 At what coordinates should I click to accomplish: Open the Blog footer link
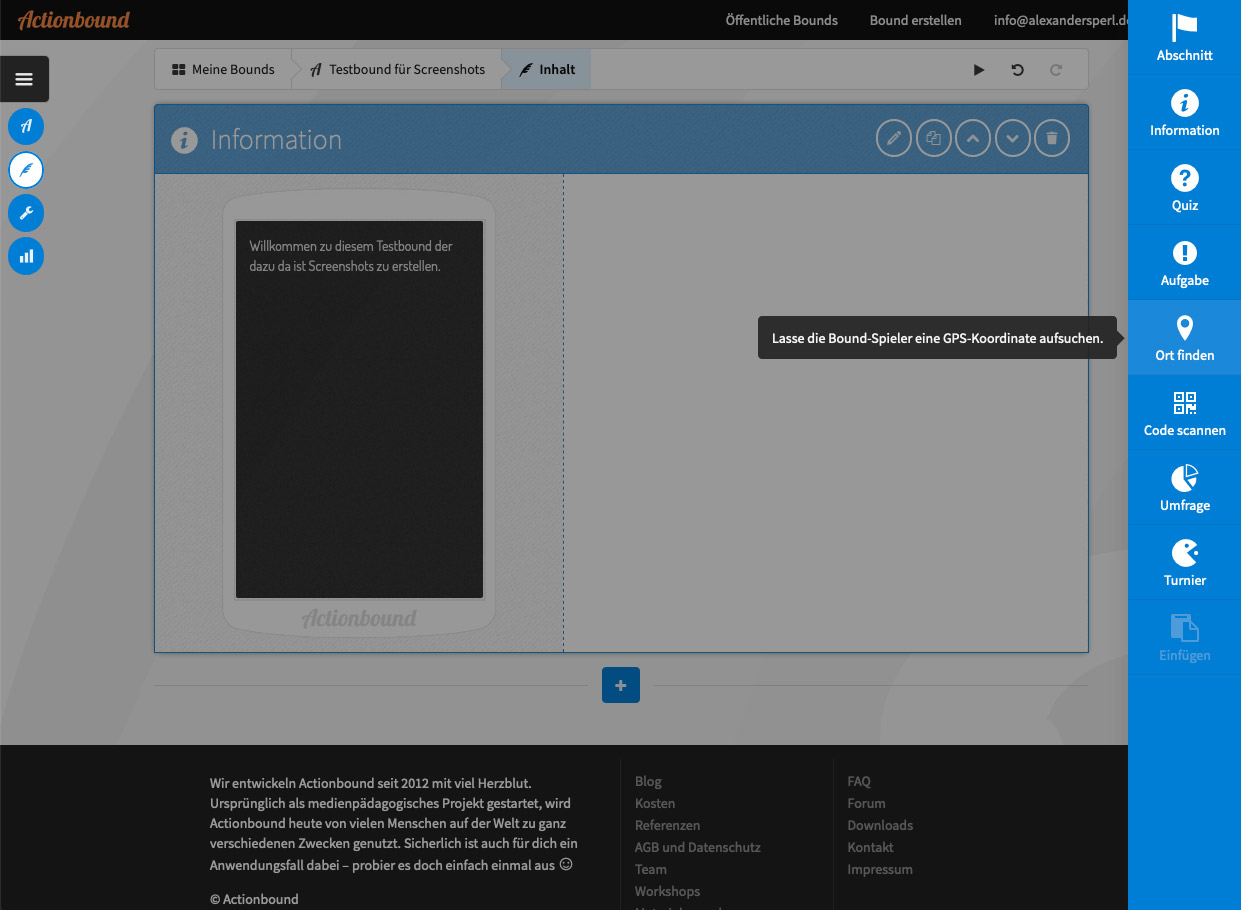[648, 781]
